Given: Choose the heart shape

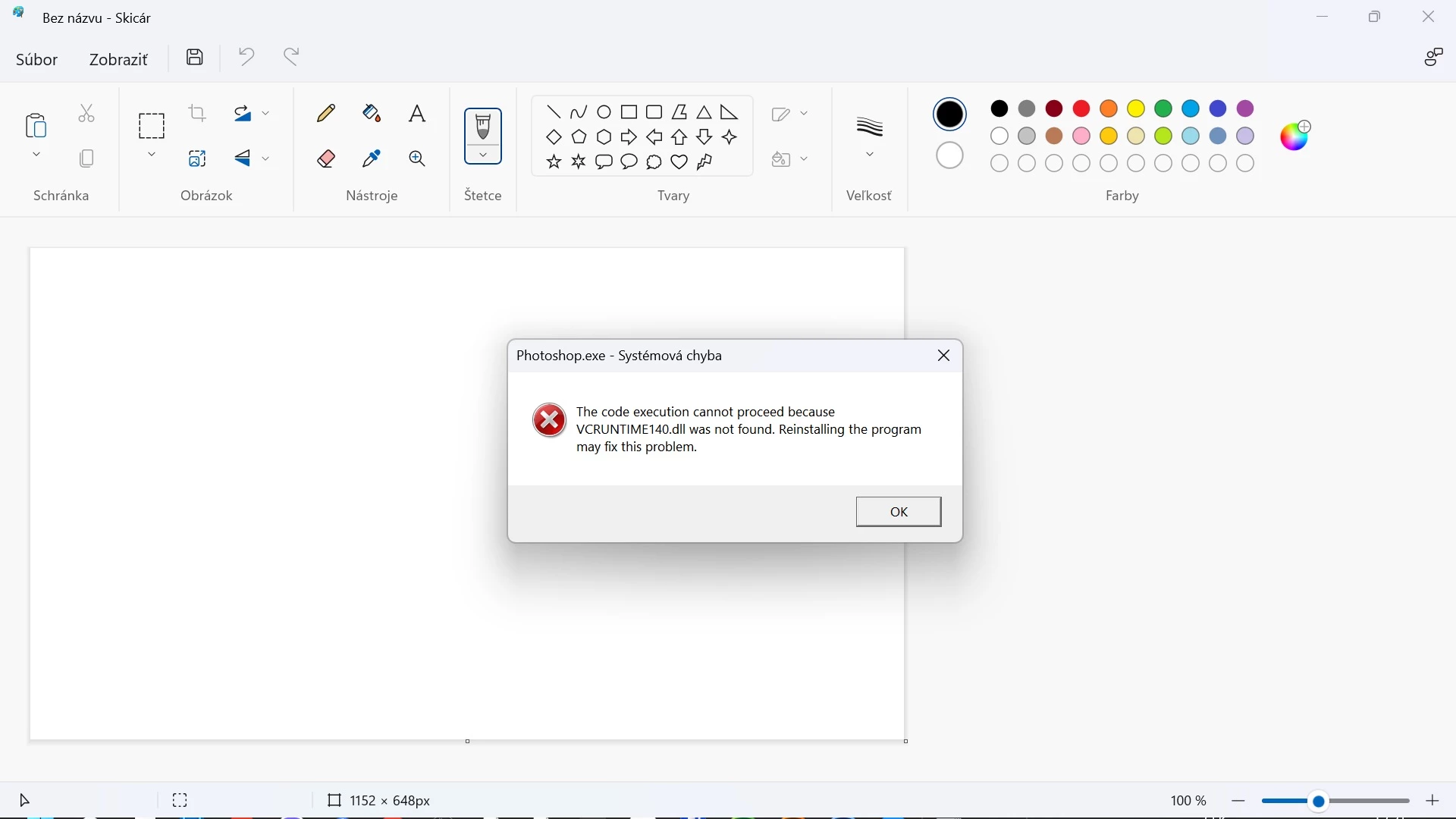Looking at the screenshot, I should tap(679, 162).
